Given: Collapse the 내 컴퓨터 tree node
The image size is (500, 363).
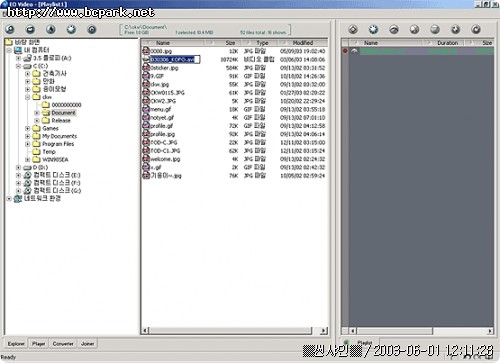Looking at the screenshot, I should point(9,50).
